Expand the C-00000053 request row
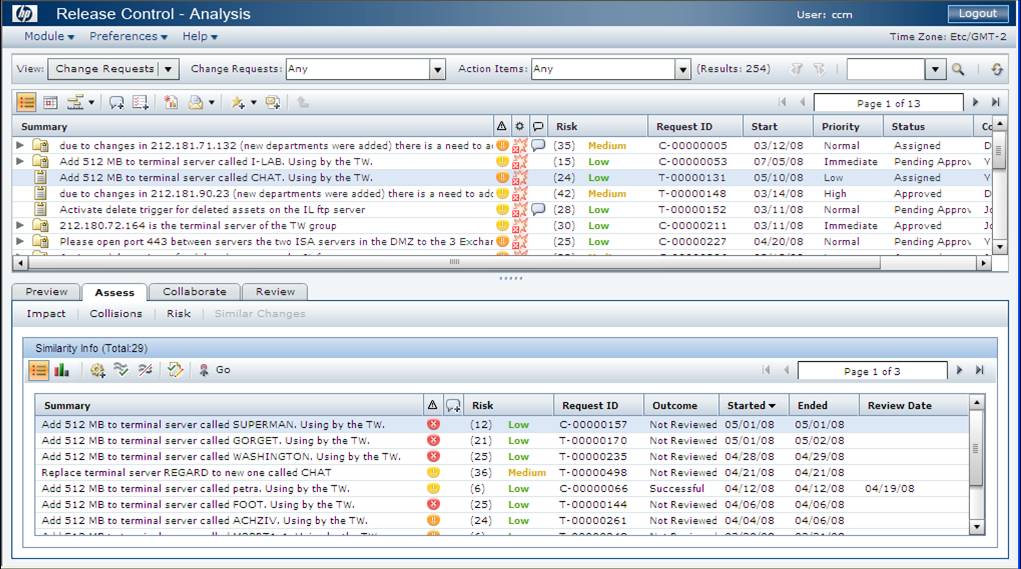The height and width of the screenshot is (569, 1021). coord(20,161)
